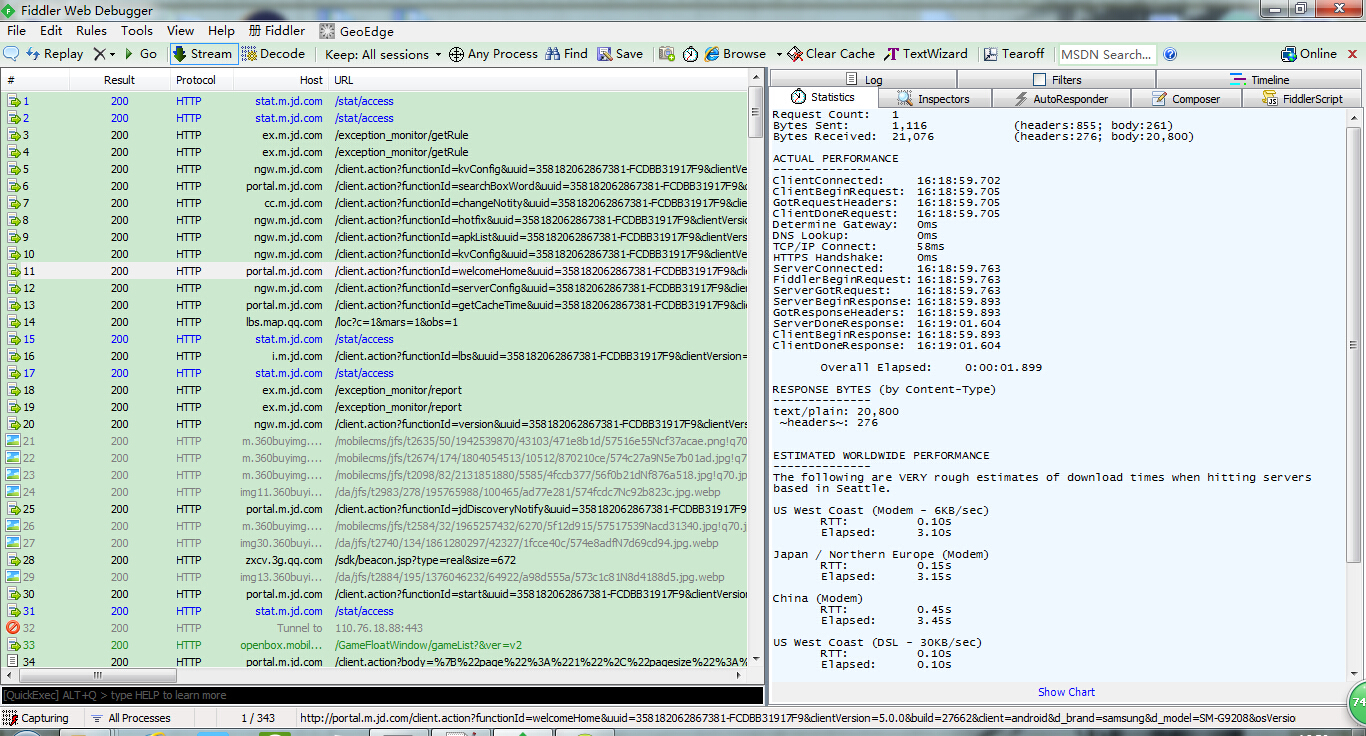Sort sessions by Host column header

click(x=280, y=80)
